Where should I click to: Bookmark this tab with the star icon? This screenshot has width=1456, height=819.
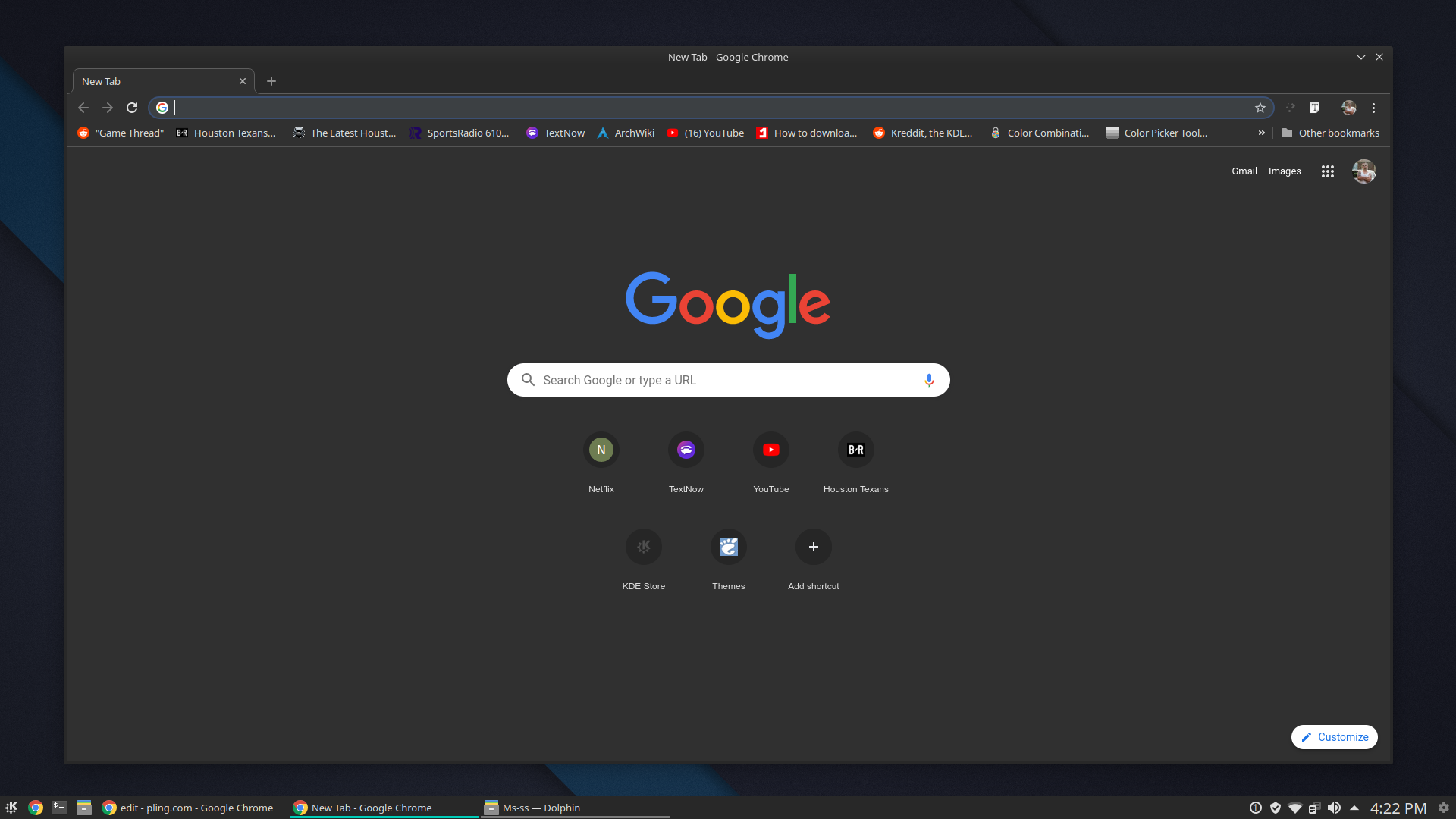(x=1260, y=108)
